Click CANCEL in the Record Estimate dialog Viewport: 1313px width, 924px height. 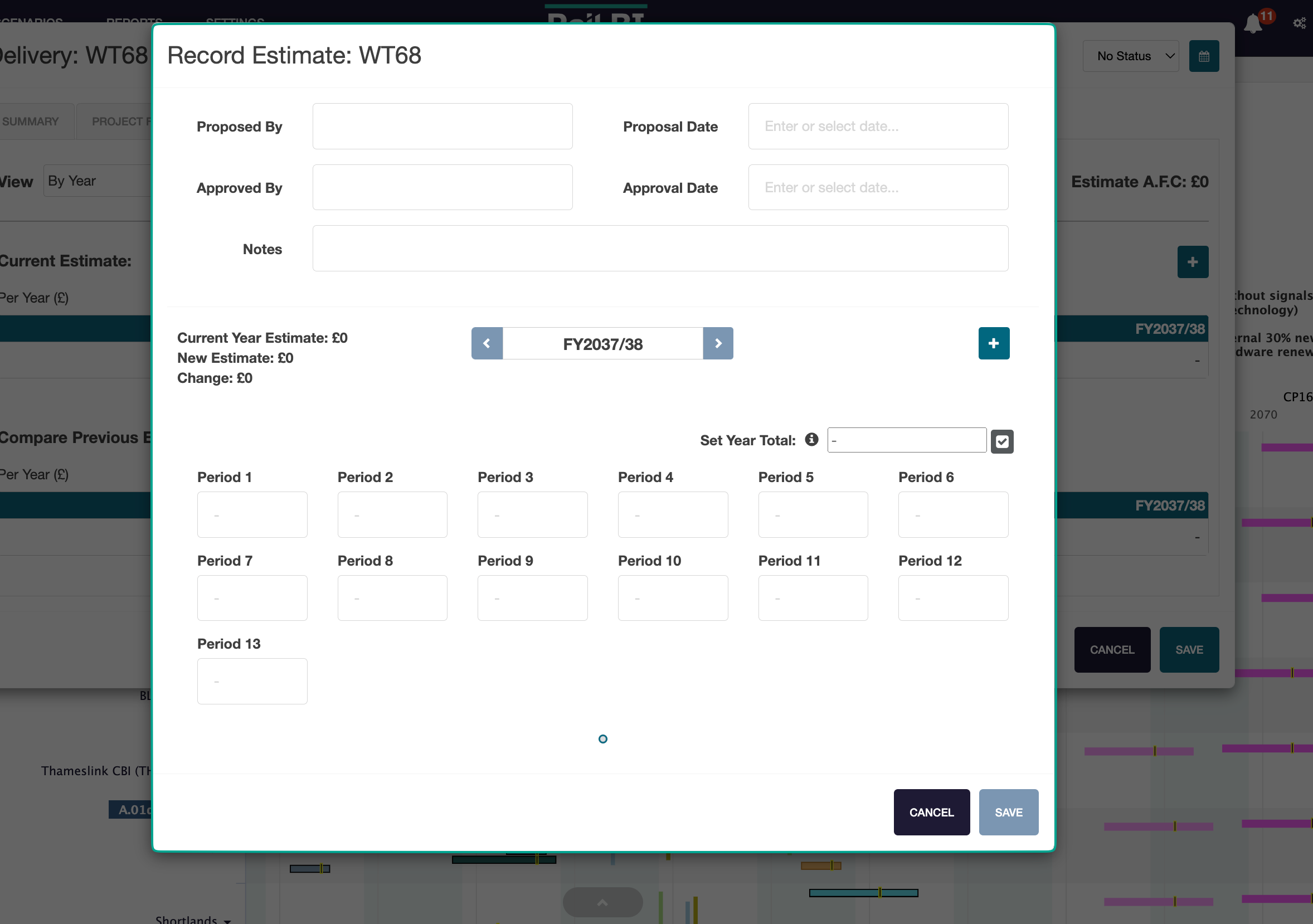click(931, 812)
